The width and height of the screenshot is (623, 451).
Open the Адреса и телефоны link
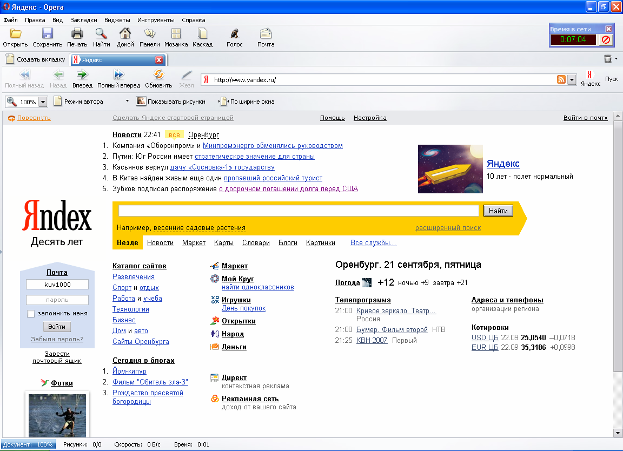(507, 300)
